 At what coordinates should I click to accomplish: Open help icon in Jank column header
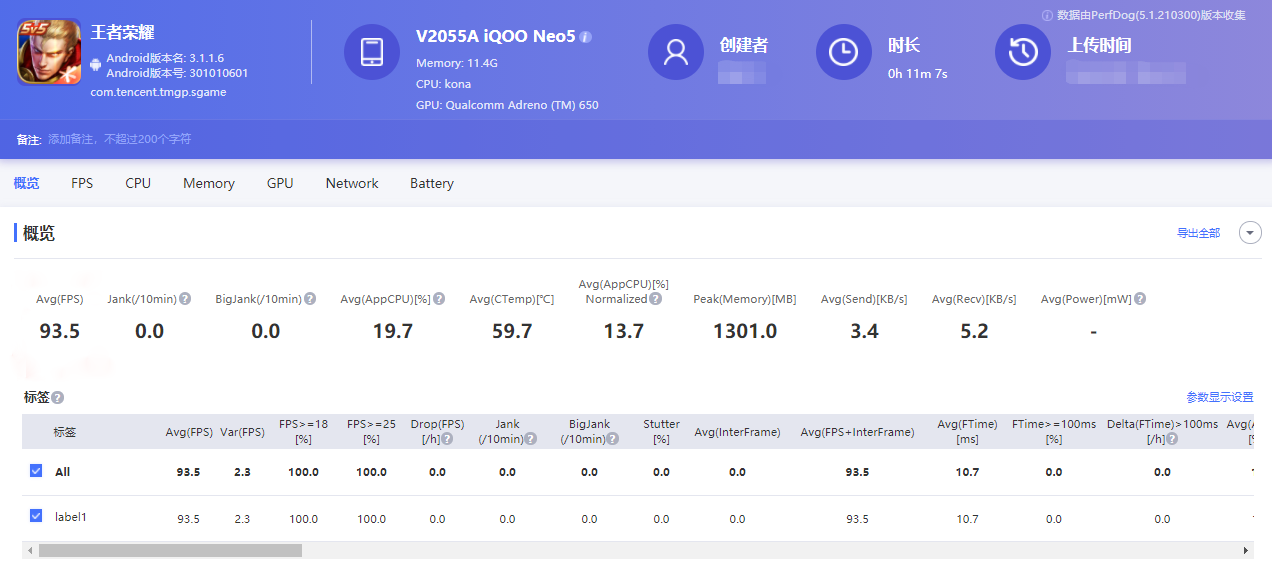click(531, 439)
